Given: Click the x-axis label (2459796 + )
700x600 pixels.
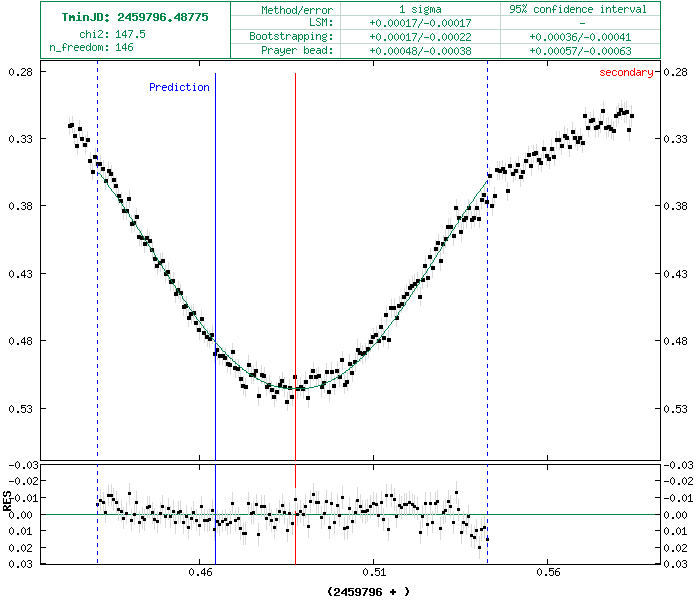Looking at the screenshot, I should click(368, 591).
